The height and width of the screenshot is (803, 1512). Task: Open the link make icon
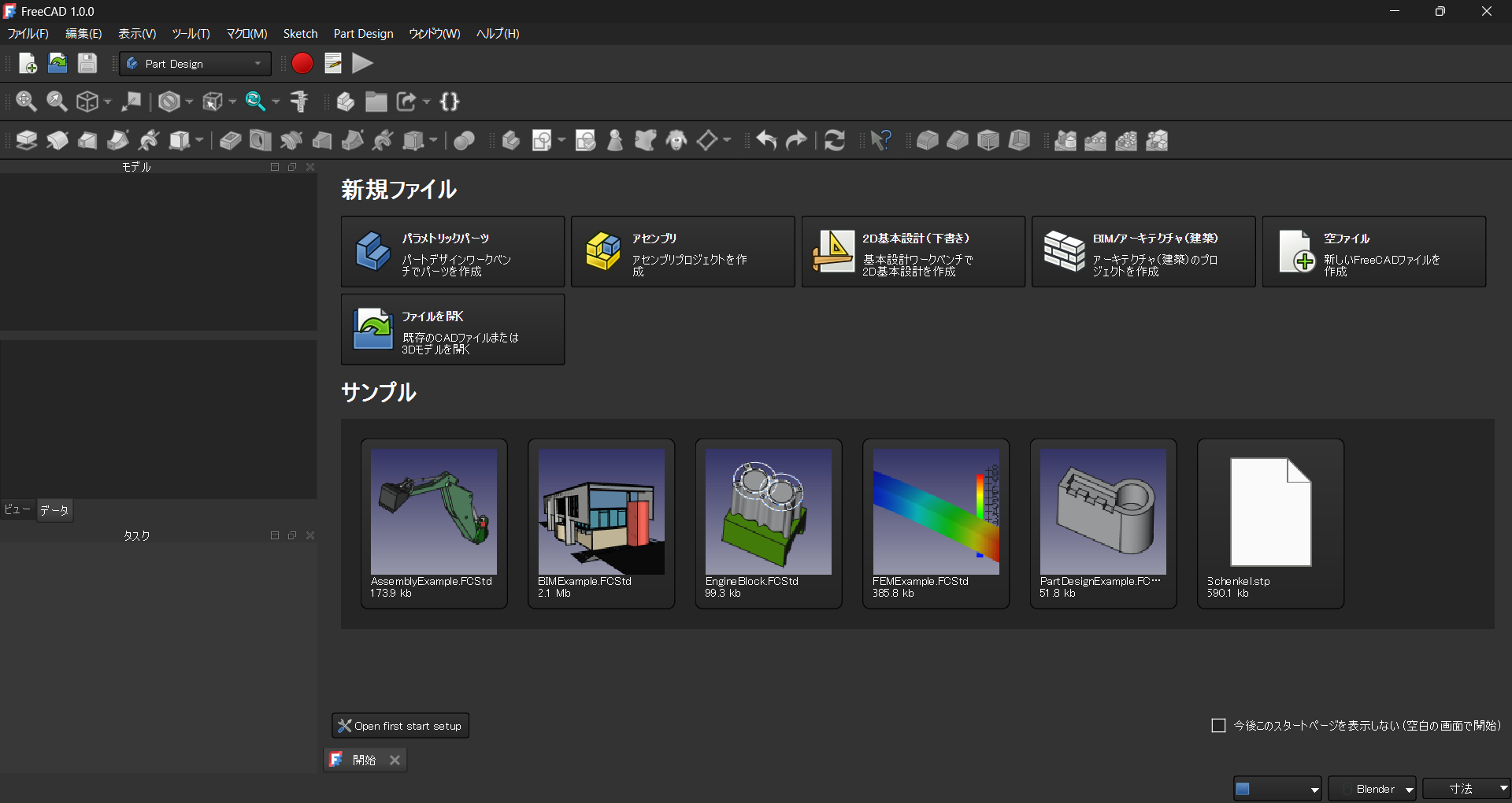click(x=406, y=102)
